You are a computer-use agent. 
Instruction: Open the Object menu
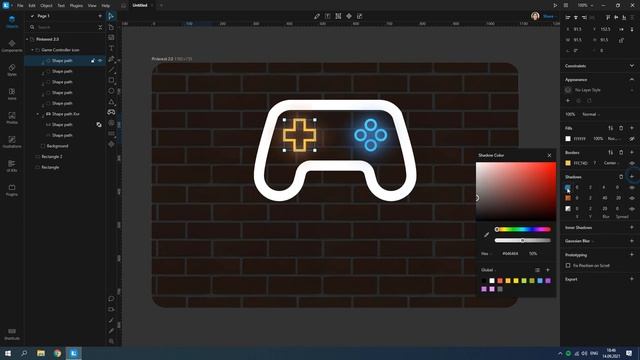point(46,6)
